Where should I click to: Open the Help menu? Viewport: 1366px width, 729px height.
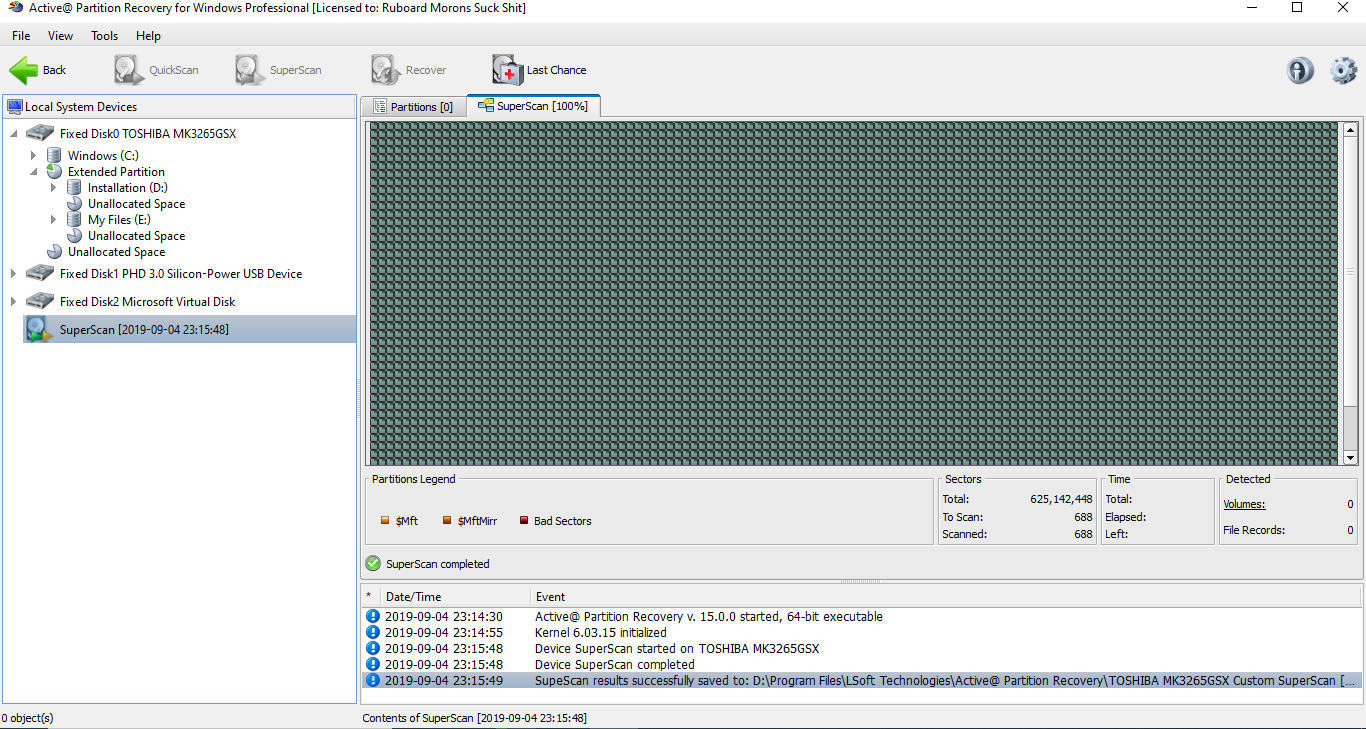pyautogui.click(x=148, y=35)
